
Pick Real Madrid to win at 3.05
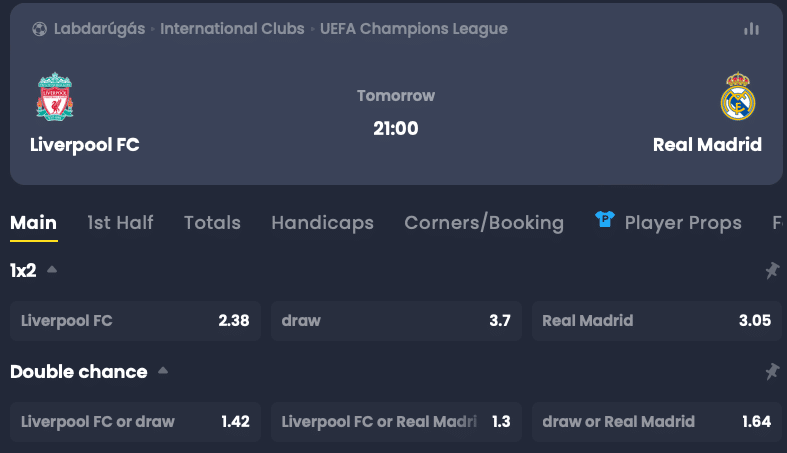(656, 321)
